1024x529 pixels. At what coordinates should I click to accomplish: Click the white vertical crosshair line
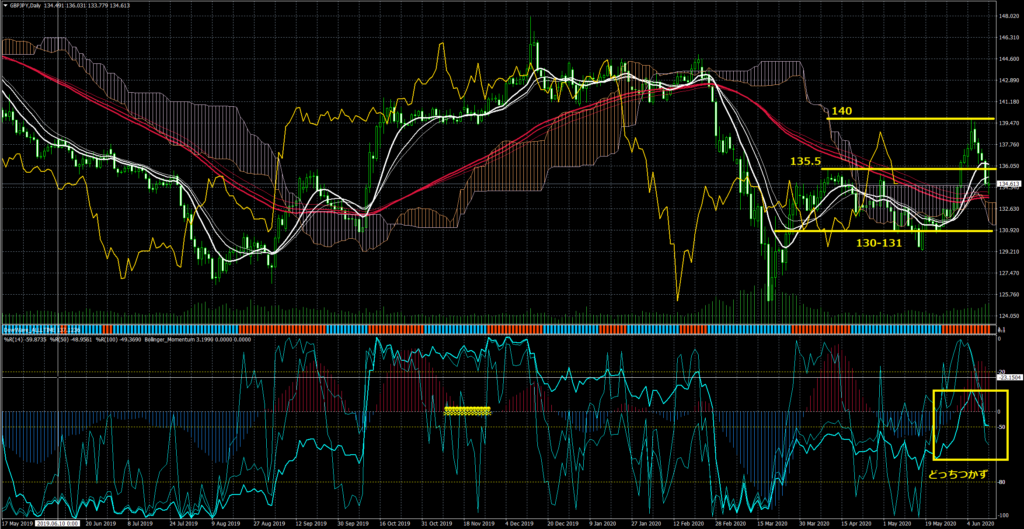pyautogui.click(x=60, y=200)
